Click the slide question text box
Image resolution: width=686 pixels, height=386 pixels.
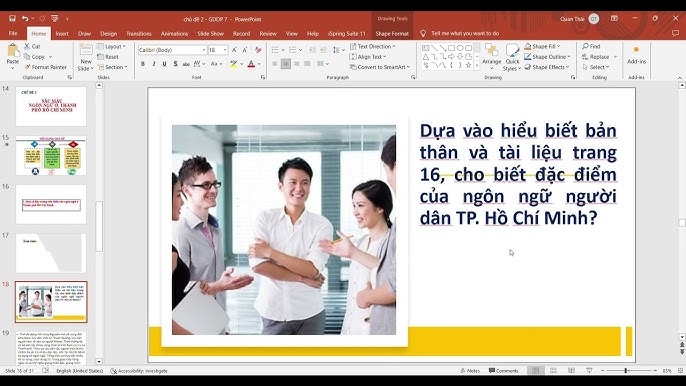pos(518,174)
